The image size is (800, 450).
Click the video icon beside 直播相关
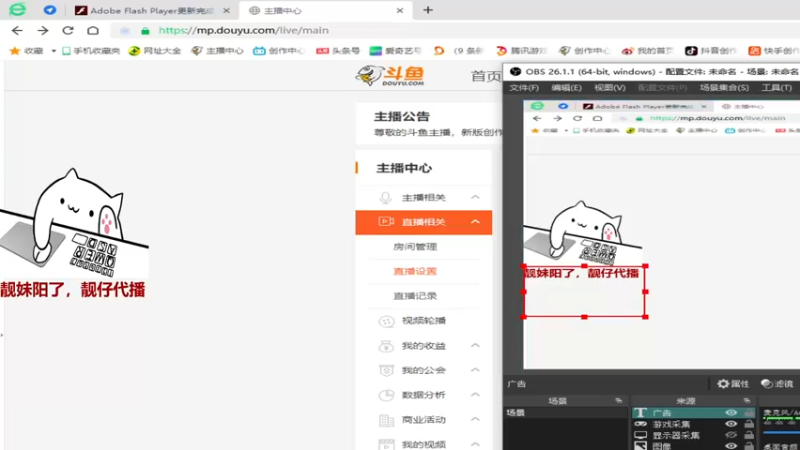point(386,221)
